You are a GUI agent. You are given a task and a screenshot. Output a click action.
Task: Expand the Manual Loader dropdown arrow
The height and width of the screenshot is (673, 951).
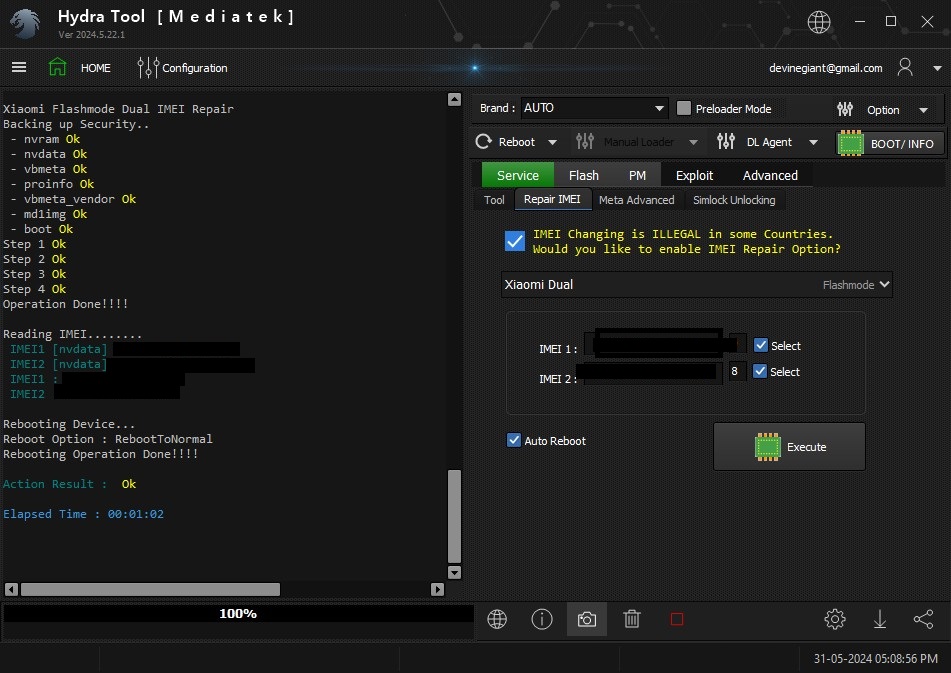(693, 142)
